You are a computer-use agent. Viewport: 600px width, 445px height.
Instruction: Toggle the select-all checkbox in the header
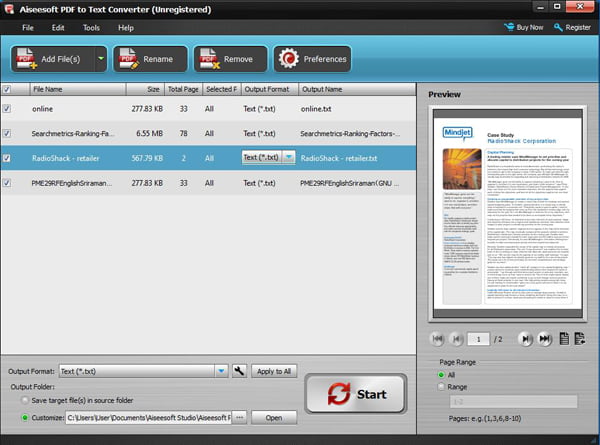point(7,89)
